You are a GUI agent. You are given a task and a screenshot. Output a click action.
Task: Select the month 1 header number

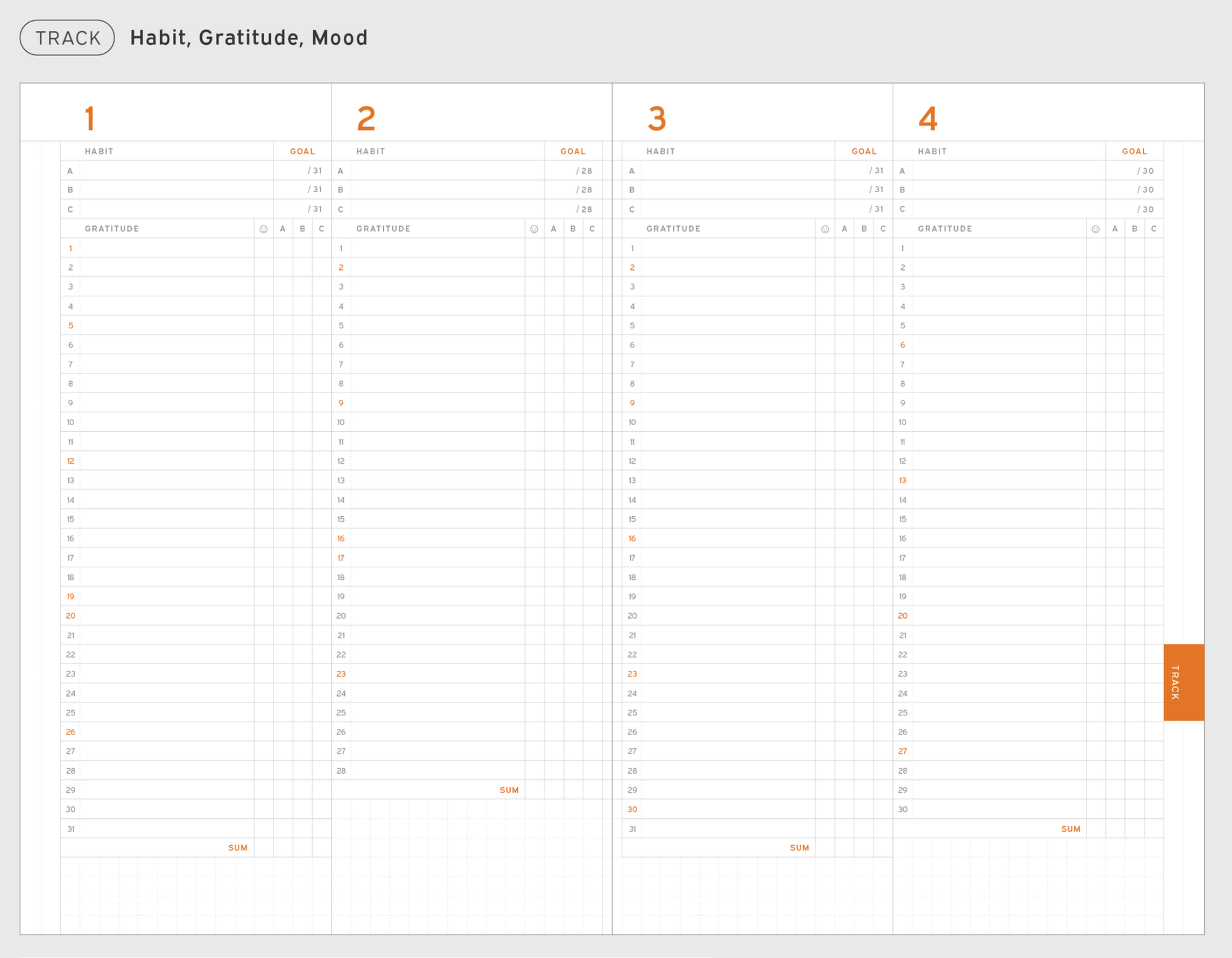(91, 118)
